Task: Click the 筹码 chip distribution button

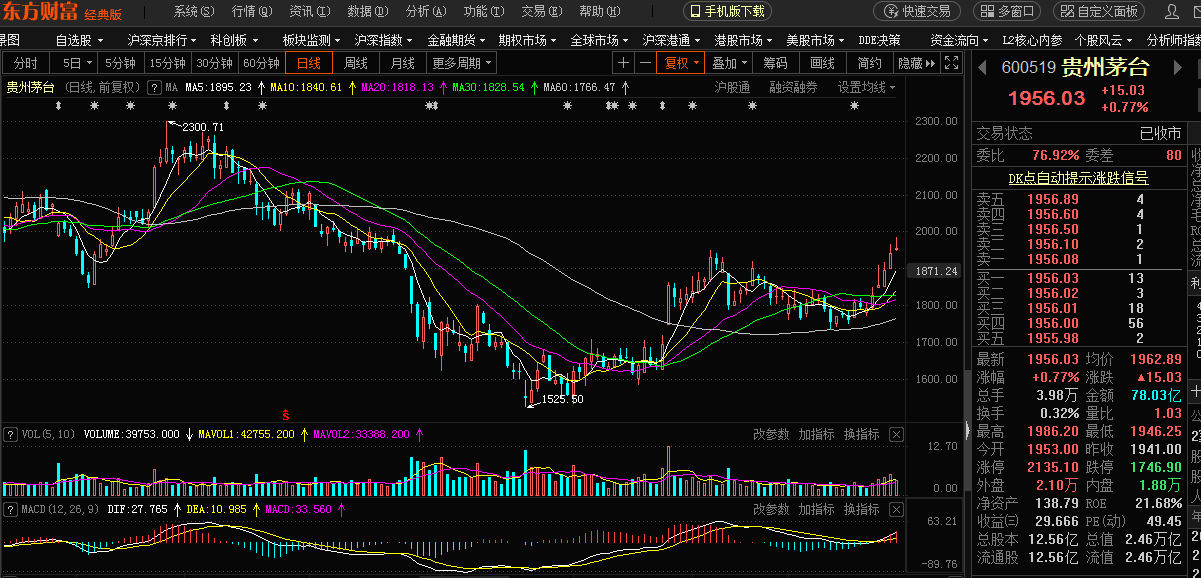Action: pyautogui.click(x=776, y=62)
